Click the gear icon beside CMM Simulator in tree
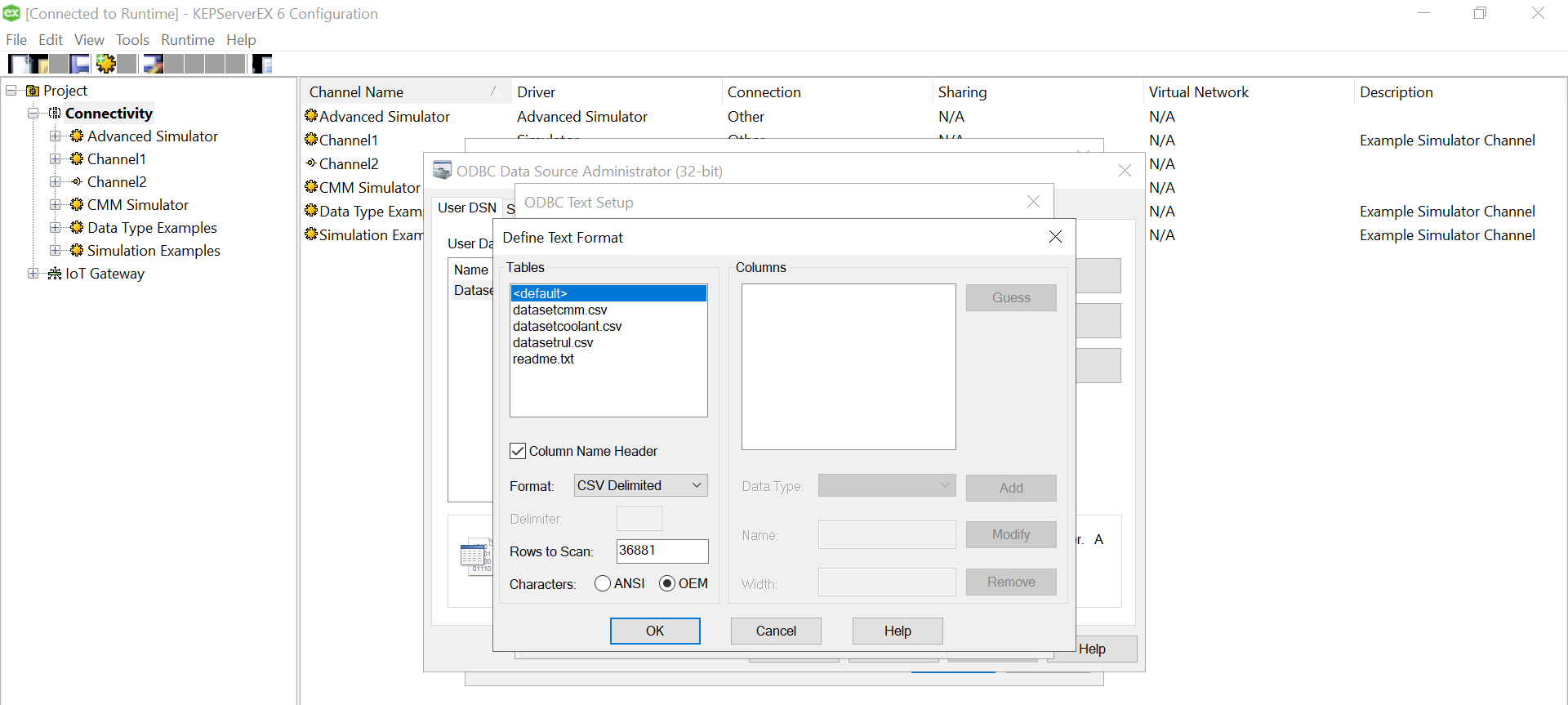The image size is (1568, 705). point(77,205)
